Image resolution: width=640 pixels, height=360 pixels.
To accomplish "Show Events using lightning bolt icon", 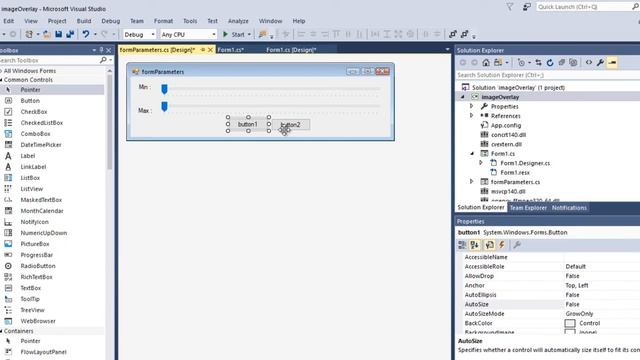I will (x=502, y=244).
